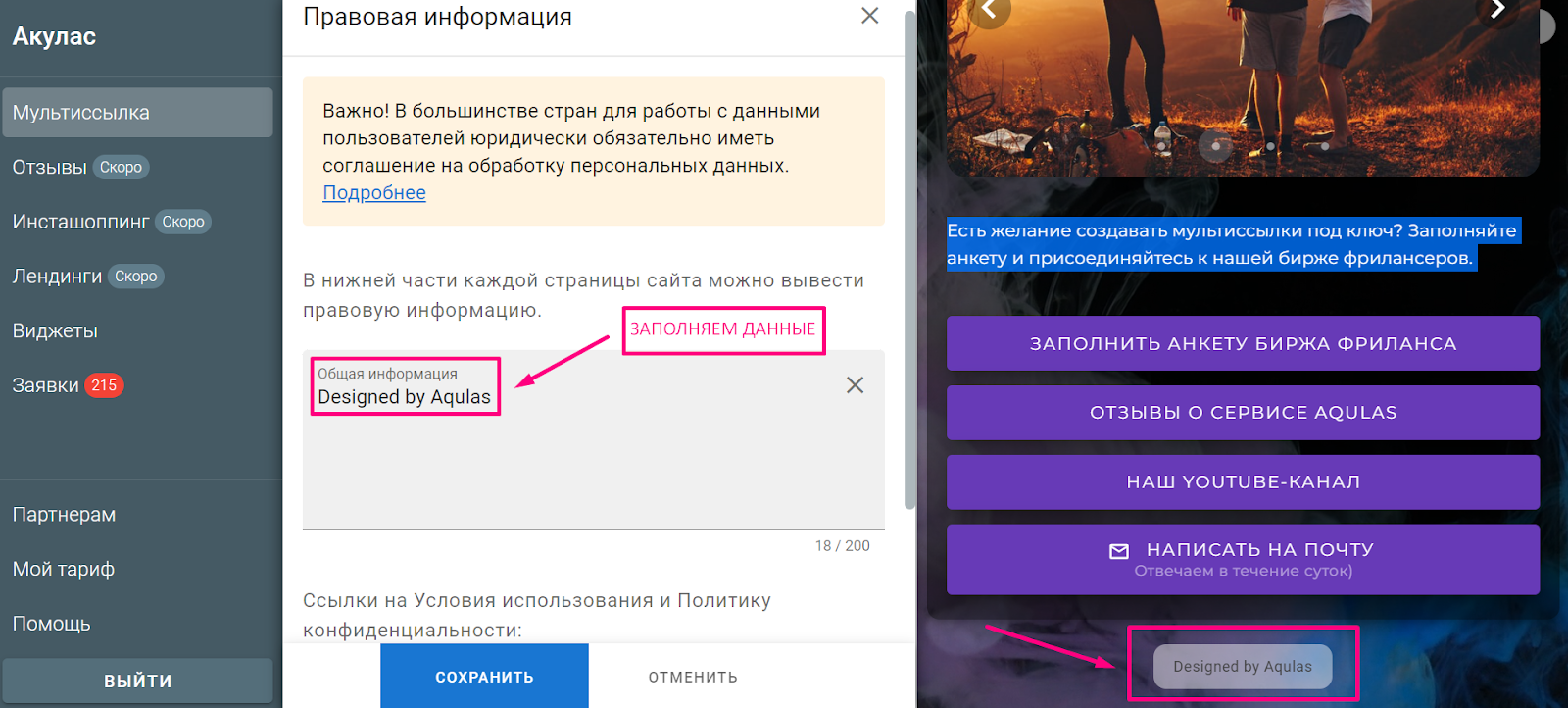Click the Скоро badge next to Отзывы
The width and height of the screenshot is (1568, 708).
[x=121, y=168]
